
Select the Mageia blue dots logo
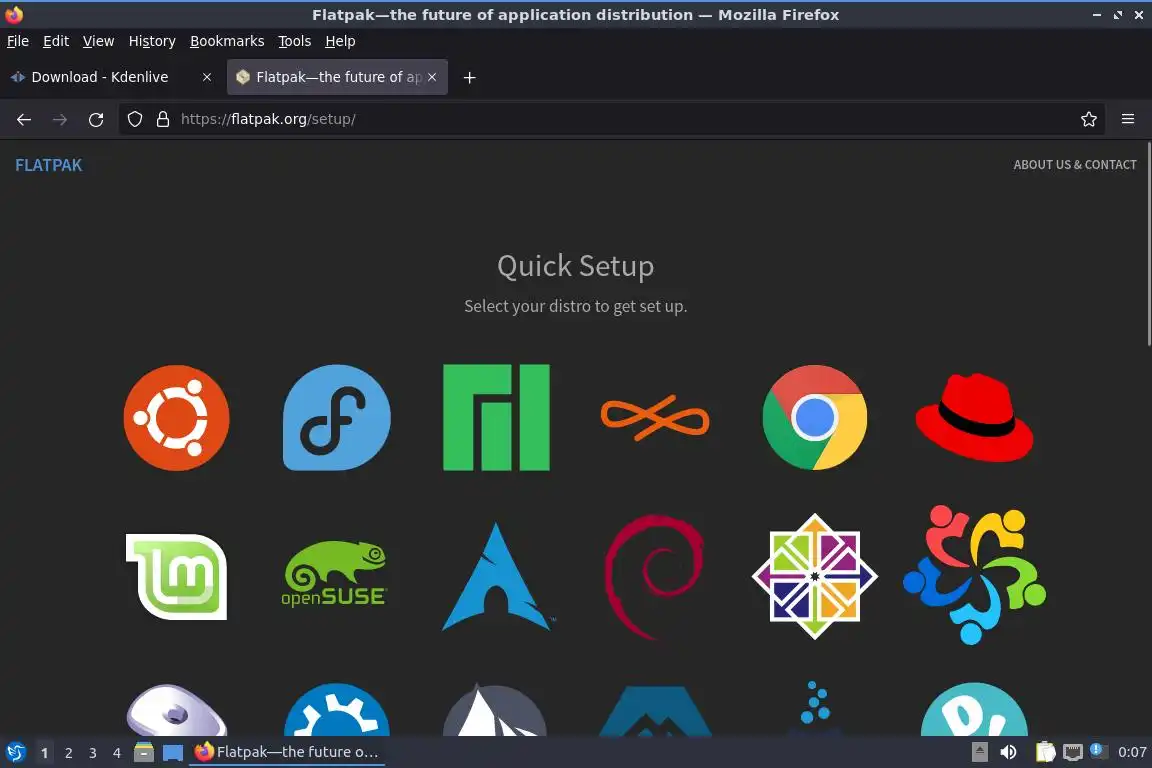(815, 707)
